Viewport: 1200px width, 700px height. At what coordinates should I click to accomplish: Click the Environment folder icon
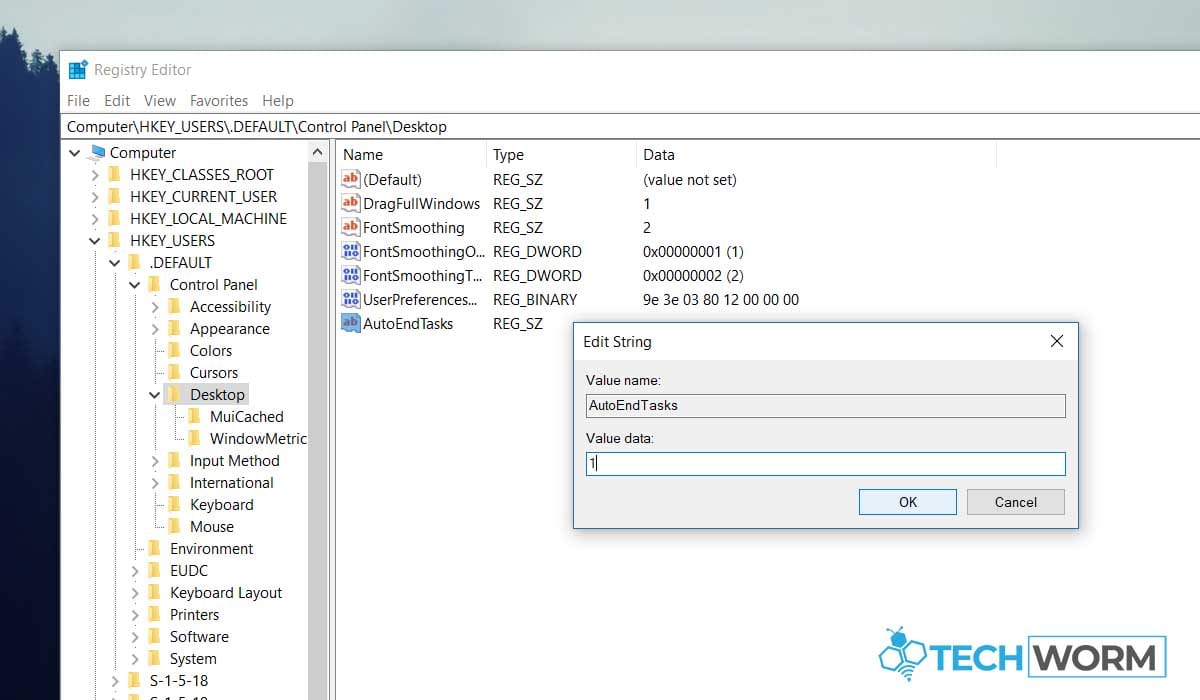(154, 549)
